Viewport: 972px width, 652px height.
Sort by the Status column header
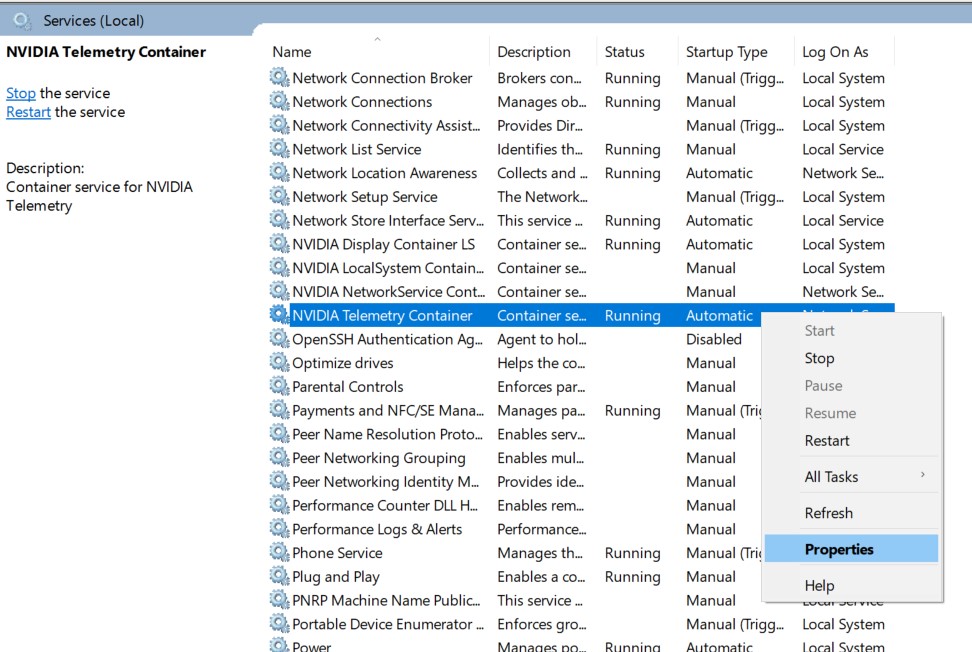624,52
